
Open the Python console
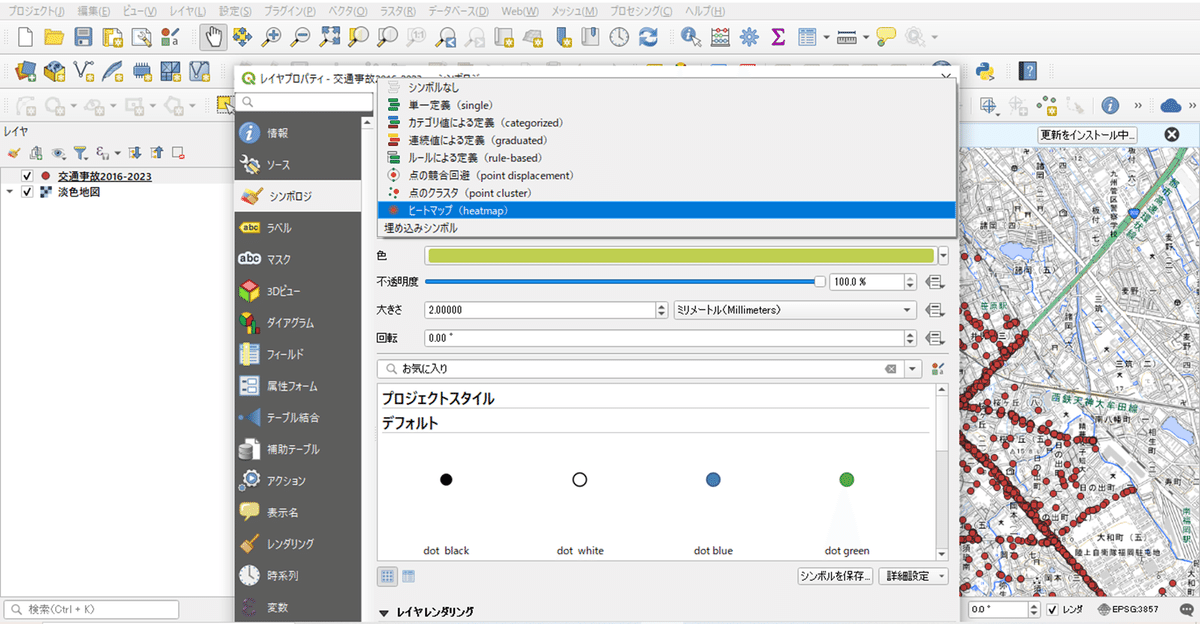(983, 71)
